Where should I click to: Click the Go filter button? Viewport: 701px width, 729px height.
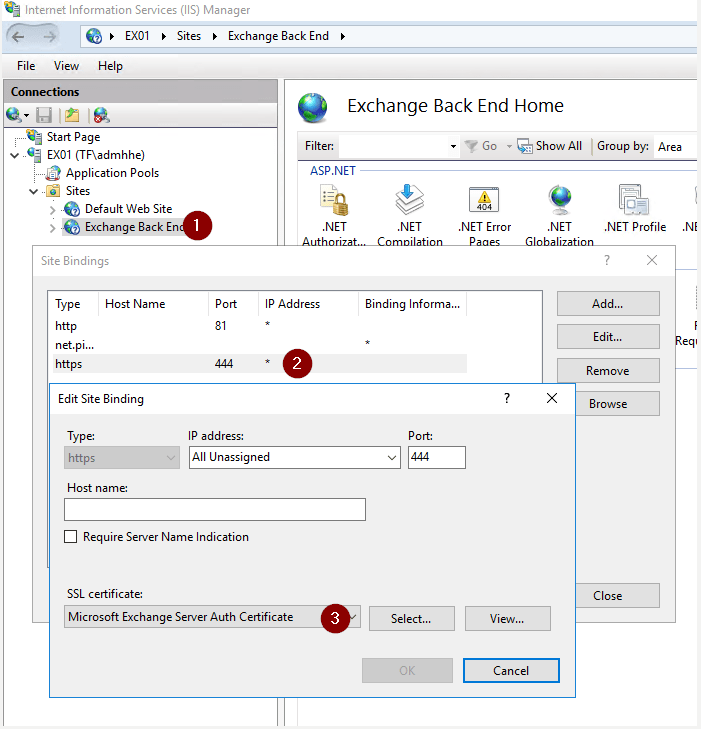pos(482,146)
